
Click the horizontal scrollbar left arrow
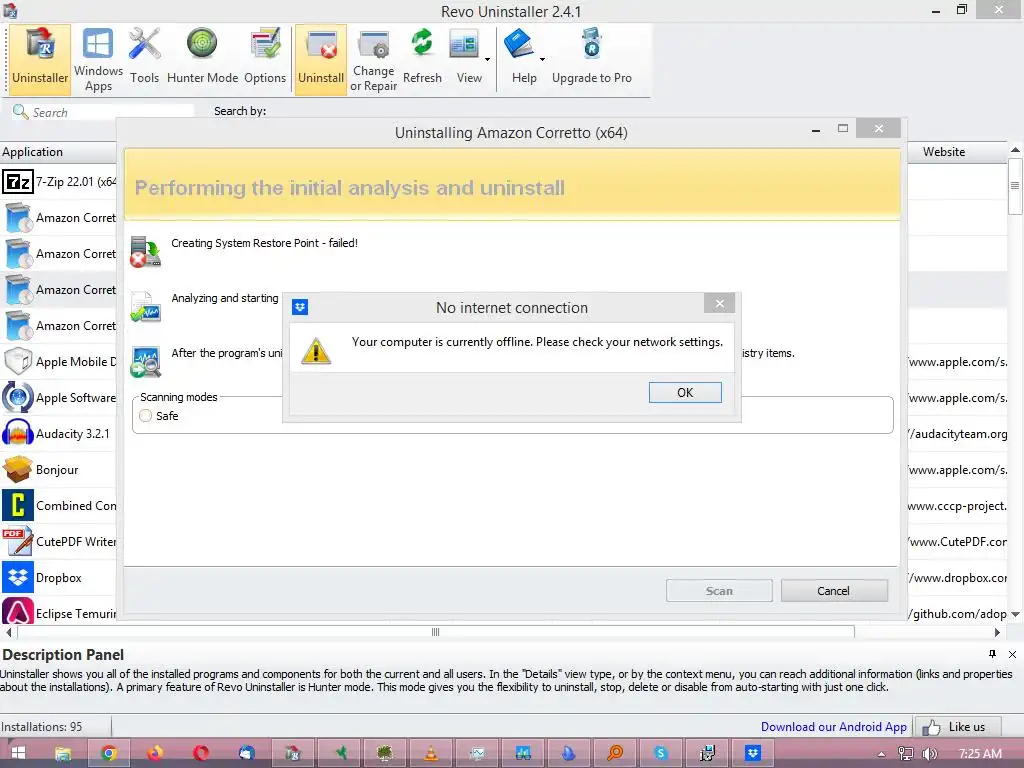click(8, 632)
